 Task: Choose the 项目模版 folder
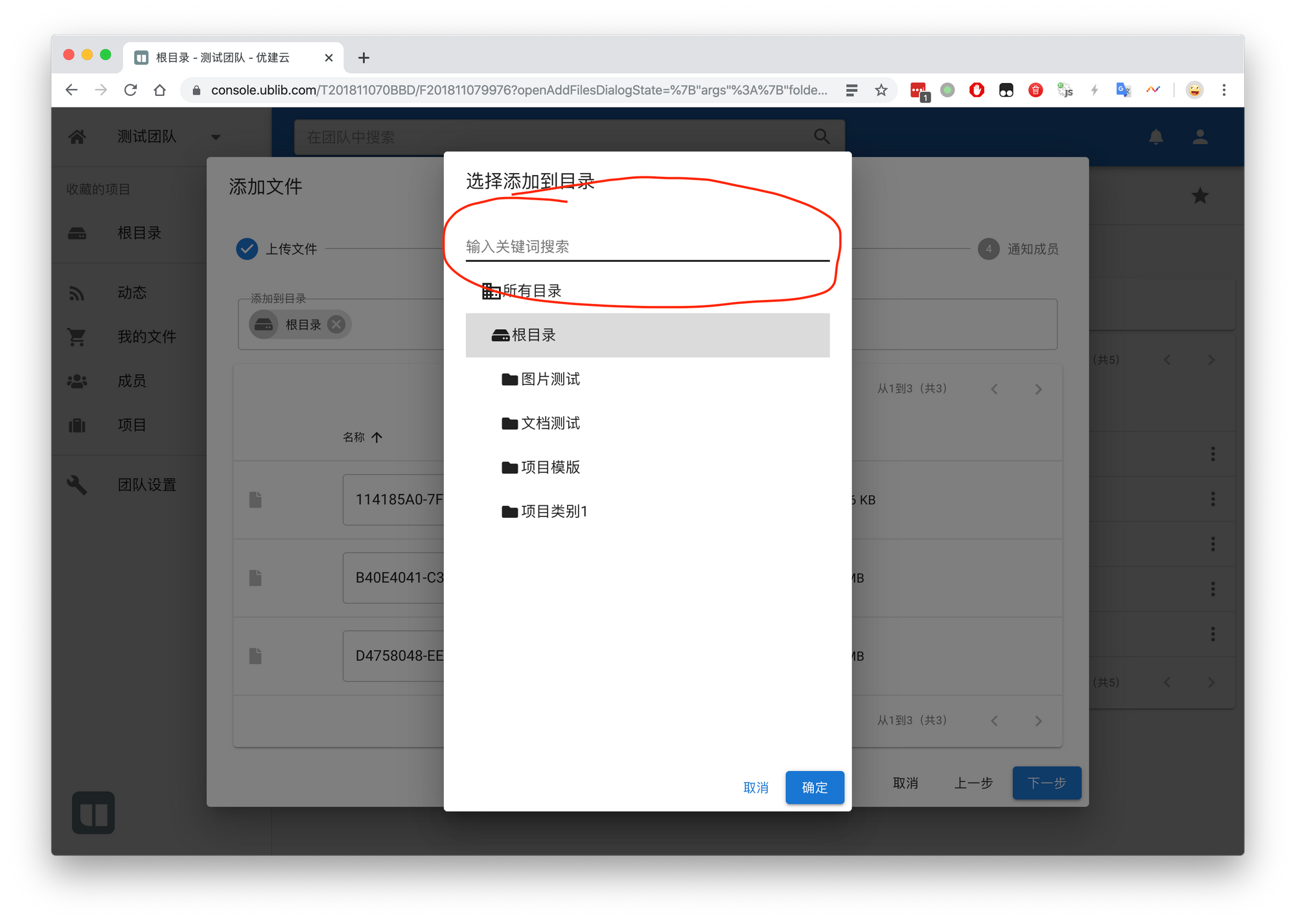click(550, 467)
